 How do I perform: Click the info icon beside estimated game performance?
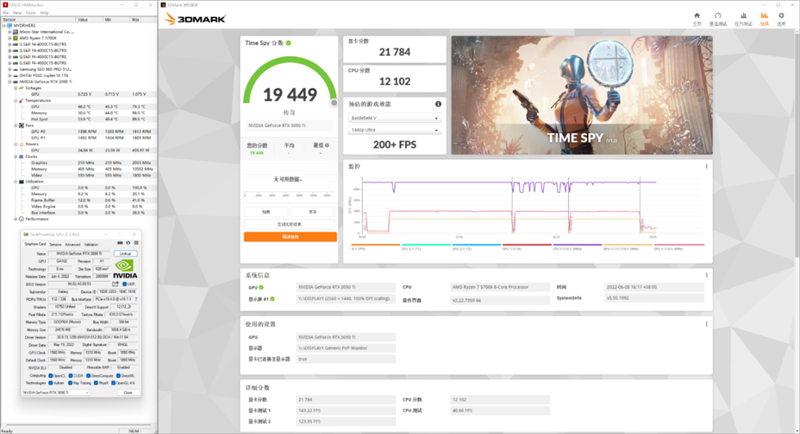click(x=438, y=104)
